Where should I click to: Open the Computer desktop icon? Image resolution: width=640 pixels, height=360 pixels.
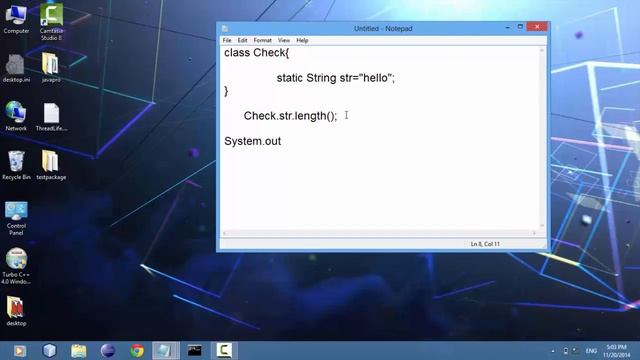coord(16,18)
